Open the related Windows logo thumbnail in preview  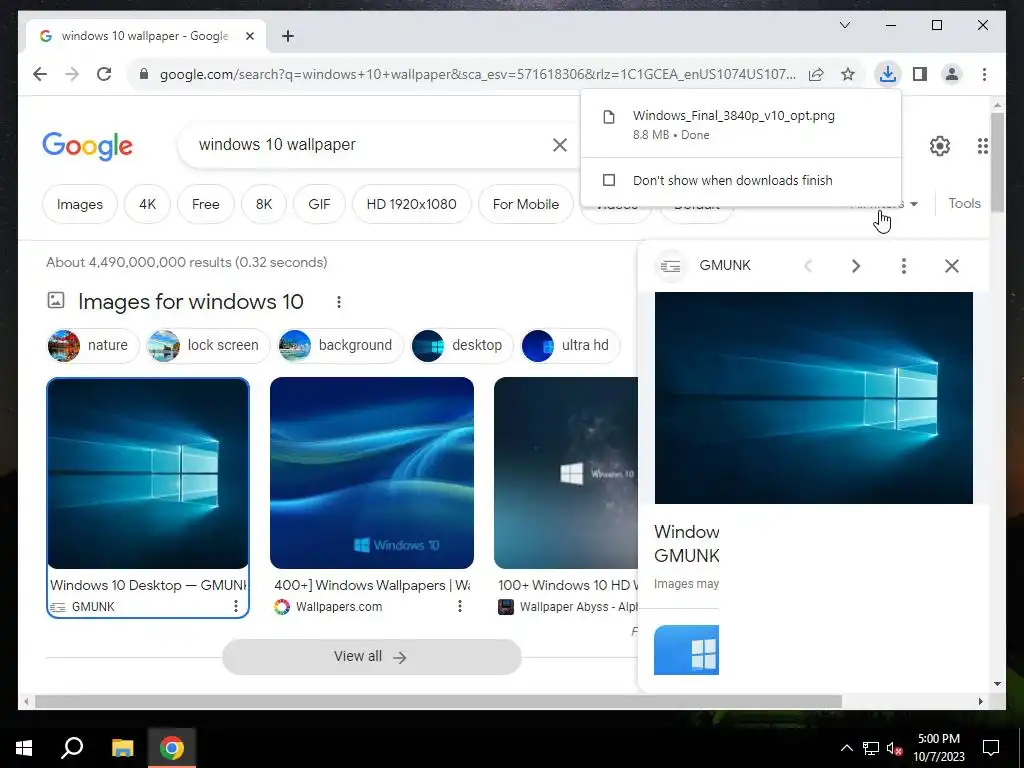[686, 650]
